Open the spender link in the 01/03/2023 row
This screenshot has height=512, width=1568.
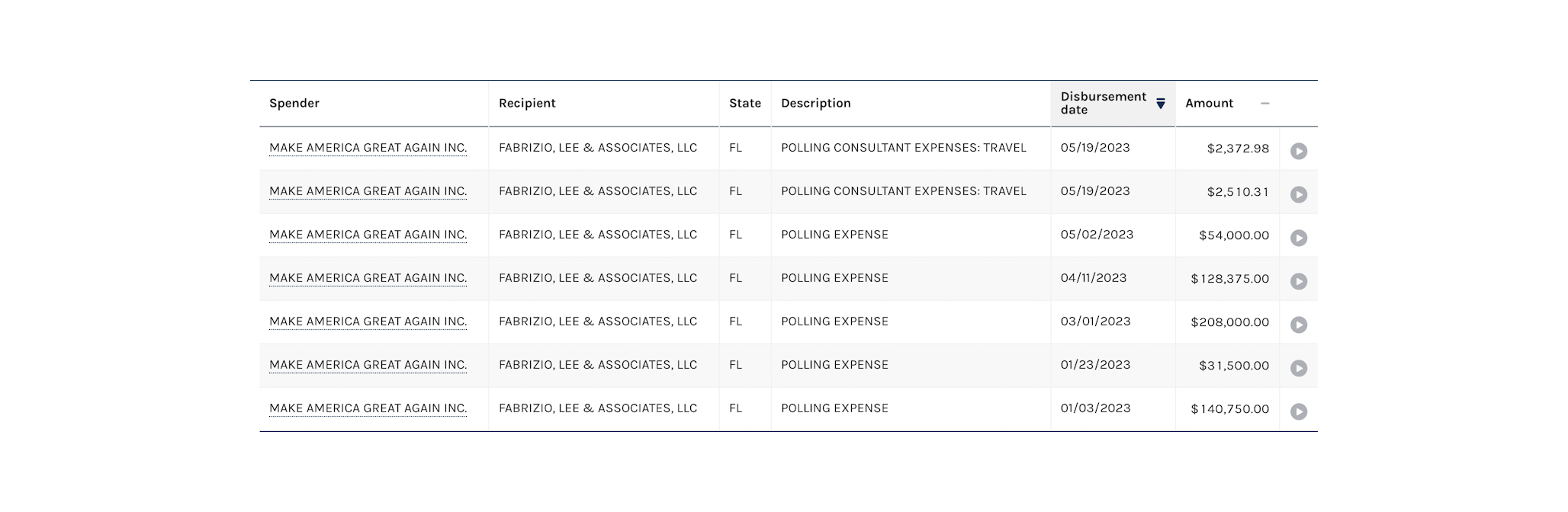click(x=368, y=408)
